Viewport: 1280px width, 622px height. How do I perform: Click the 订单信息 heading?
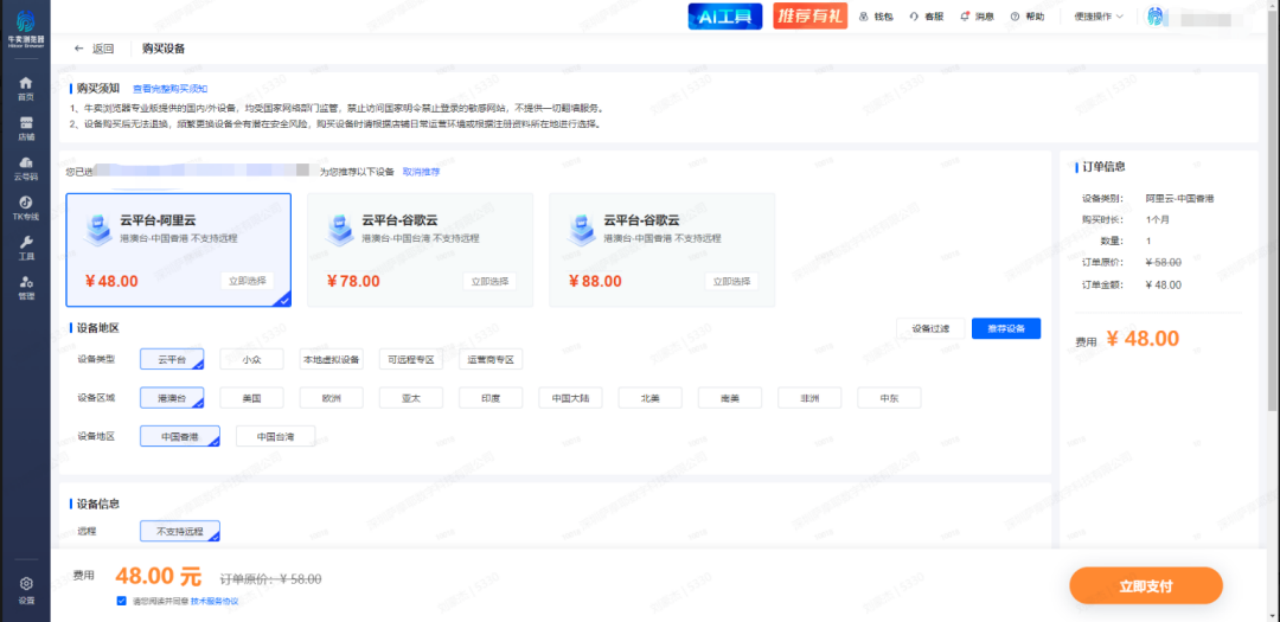point(1104,166)
